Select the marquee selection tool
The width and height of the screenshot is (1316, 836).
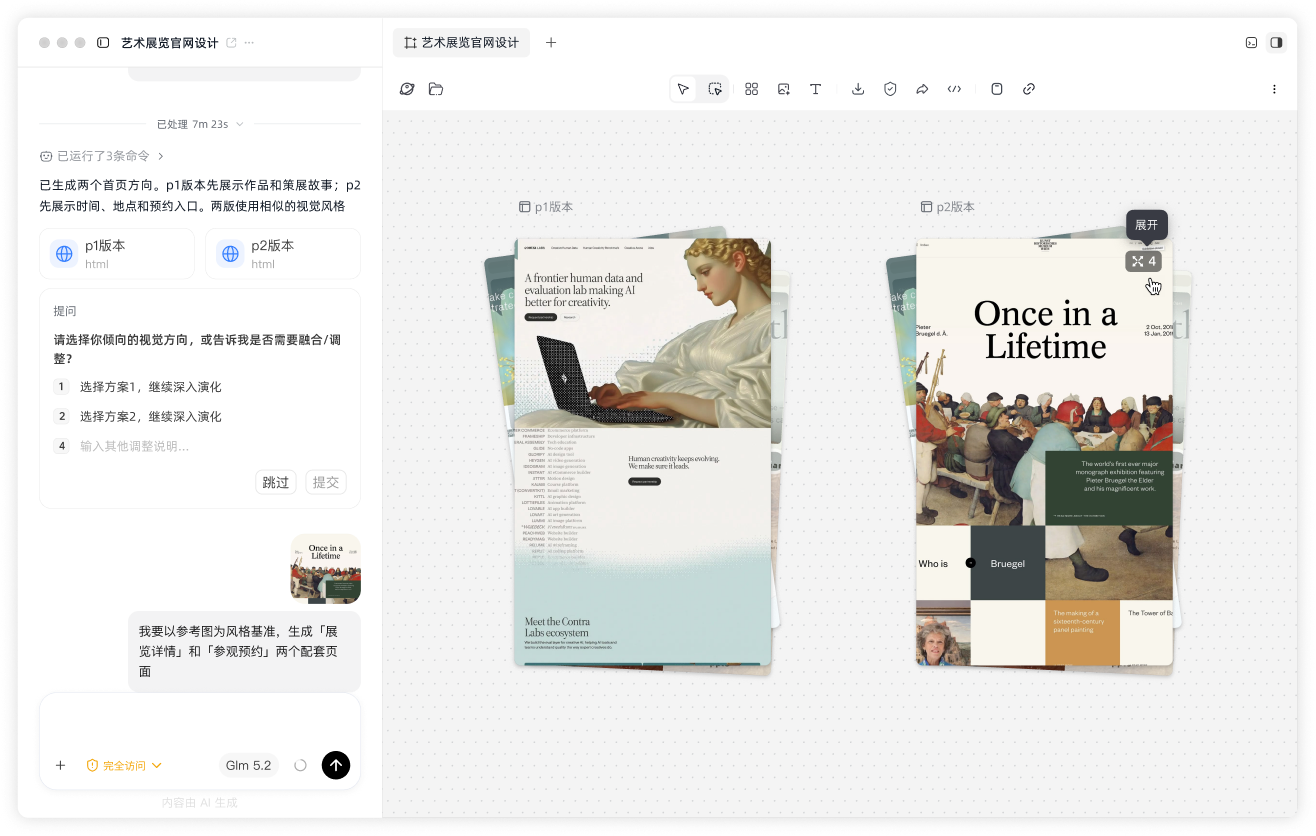pos(715,89)
